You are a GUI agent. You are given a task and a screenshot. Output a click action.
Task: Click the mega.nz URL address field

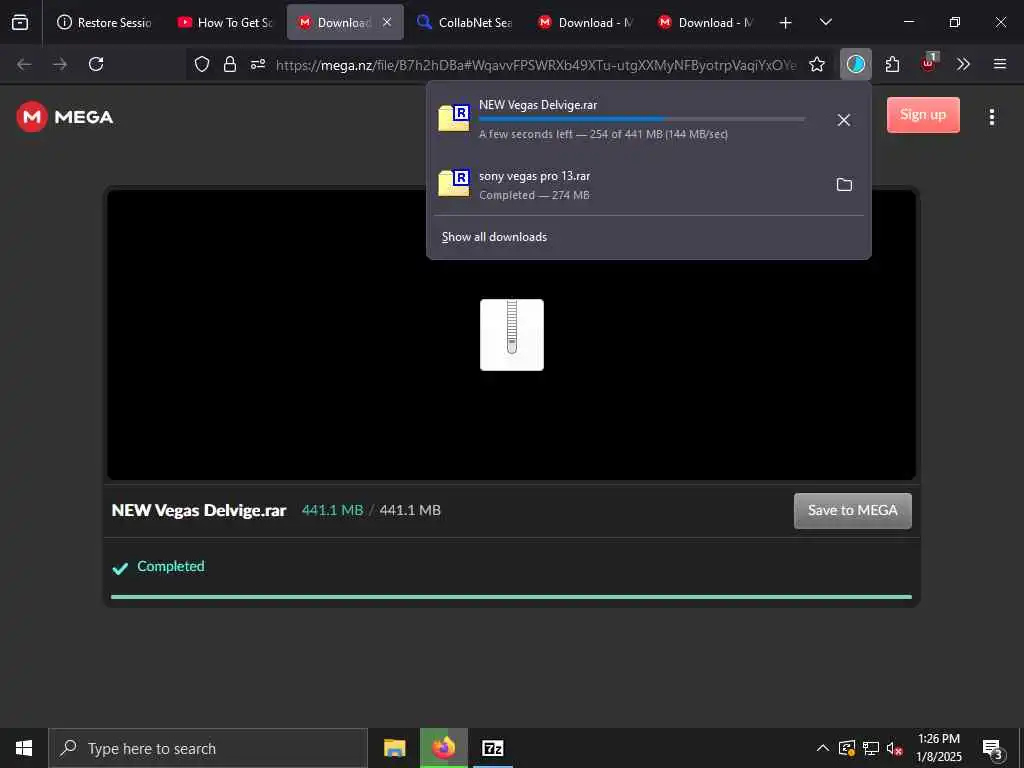point(536,65)
